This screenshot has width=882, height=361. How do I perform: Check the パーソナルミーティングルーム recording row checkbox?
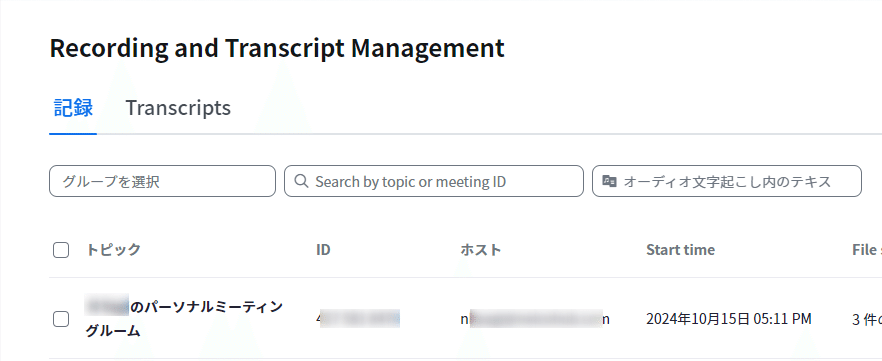click(61, 319)
